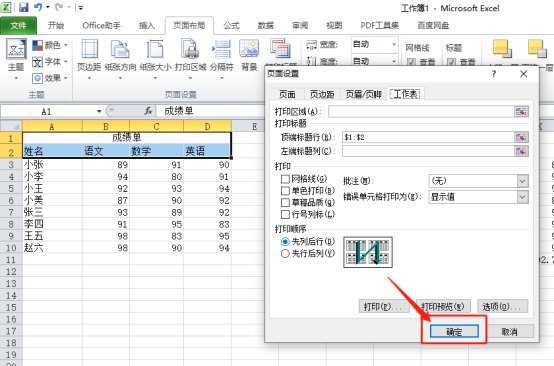
Task: Enable the 单色打印 checkbox
Action: point(285,191)
